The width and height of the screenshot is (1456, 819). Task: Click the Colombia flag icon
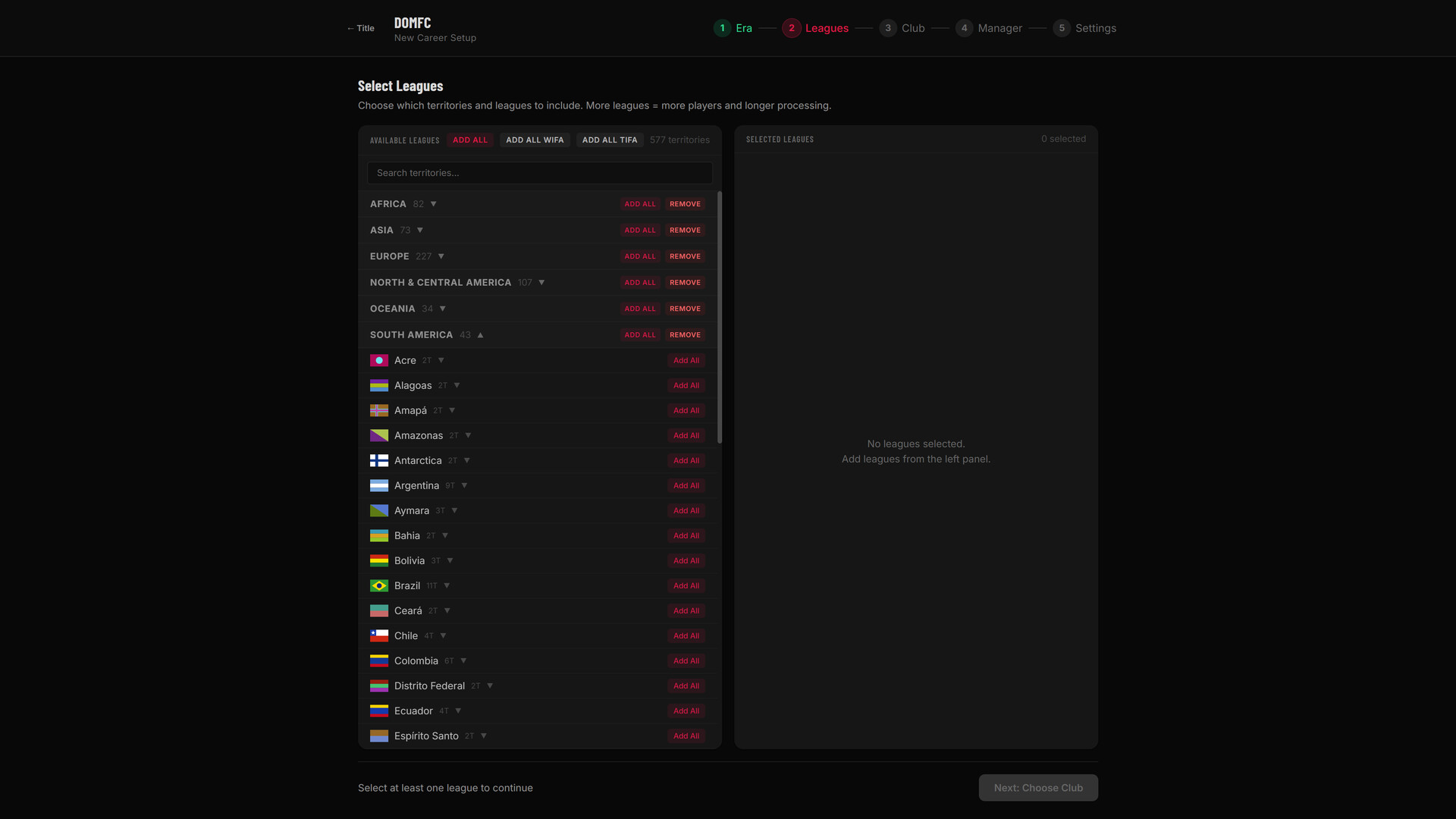point(378,661)
